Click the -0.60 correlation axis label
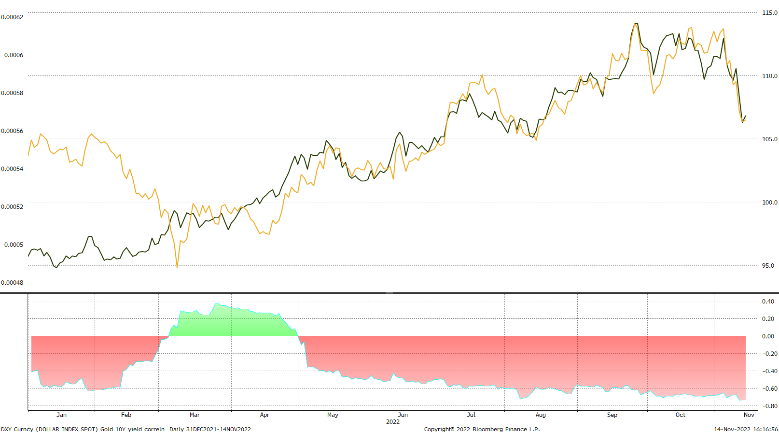 [x=768, y=389]
